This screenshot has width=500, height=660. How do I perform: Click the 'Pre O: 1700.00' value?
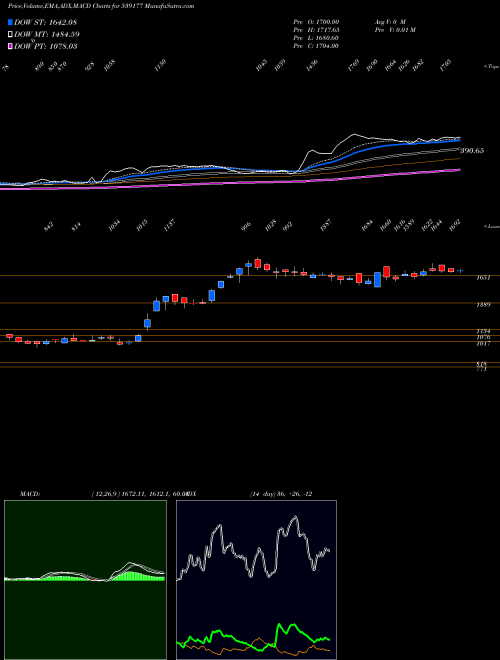point(316,22)
